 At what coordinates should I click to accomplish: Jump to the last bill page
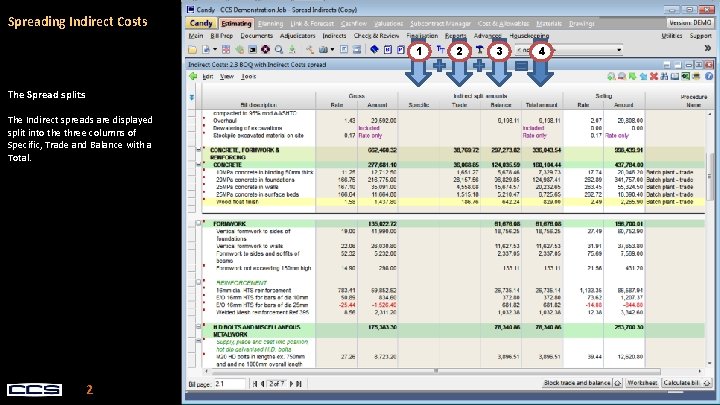click(298, 383)
